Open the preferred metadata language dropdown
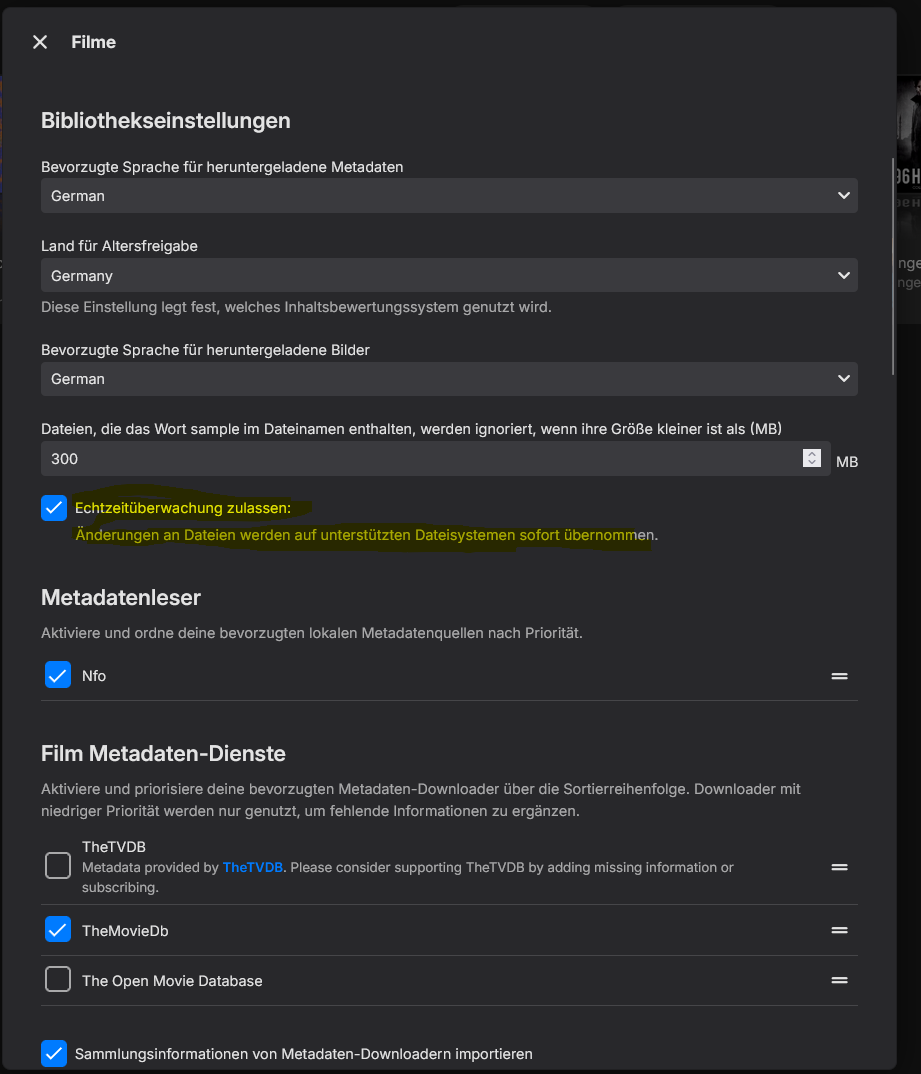921x1074 pixels. (x=449, y=196)
